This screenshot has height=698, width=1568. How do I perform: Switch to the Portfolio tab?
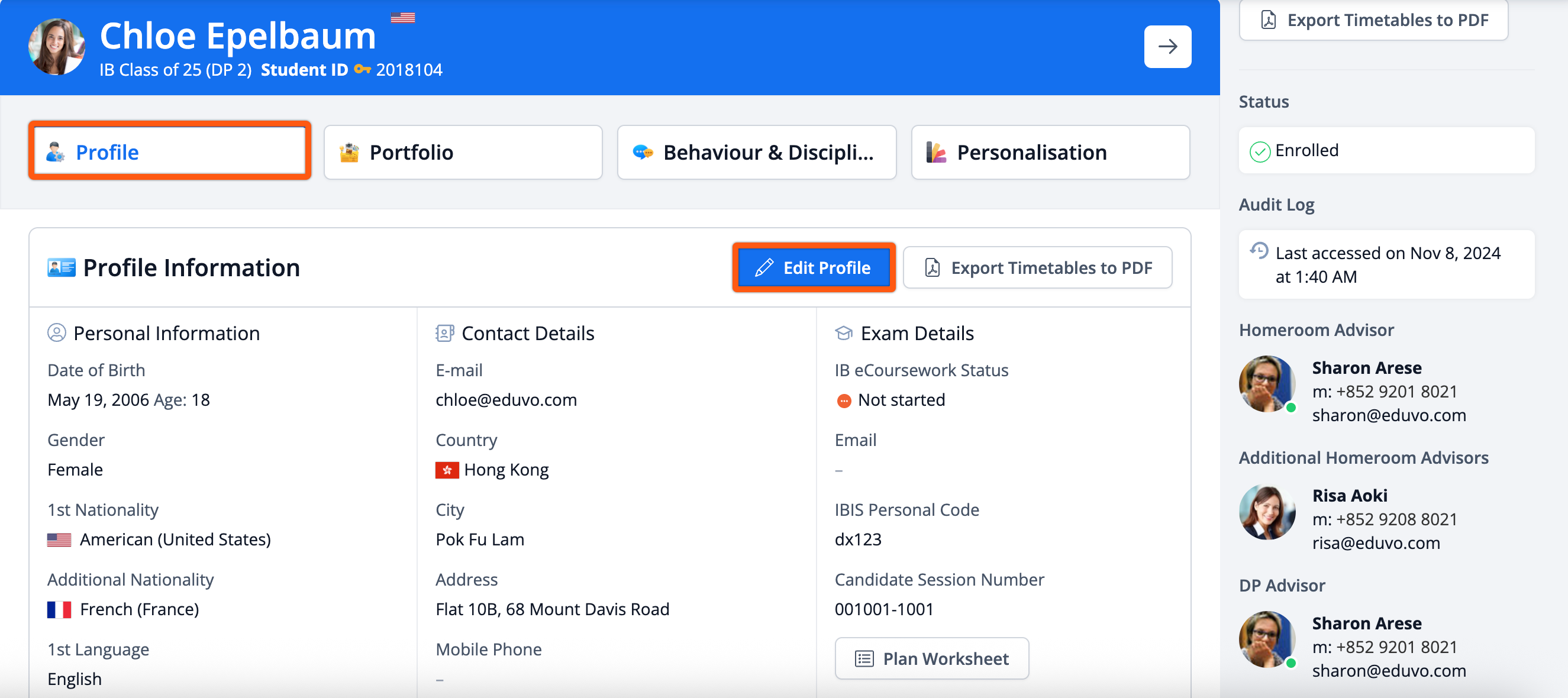(x=463, y=151)
